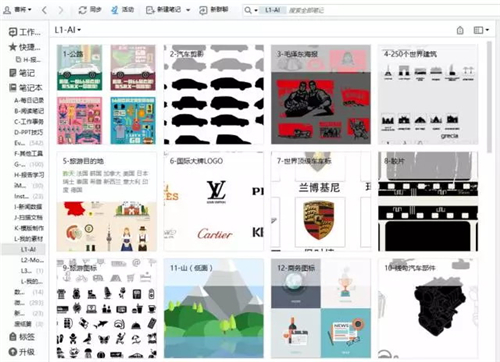The image size is (500, 362).
Task: Select the G-... notebook with 100 notes
Action: tap(29, 164)
